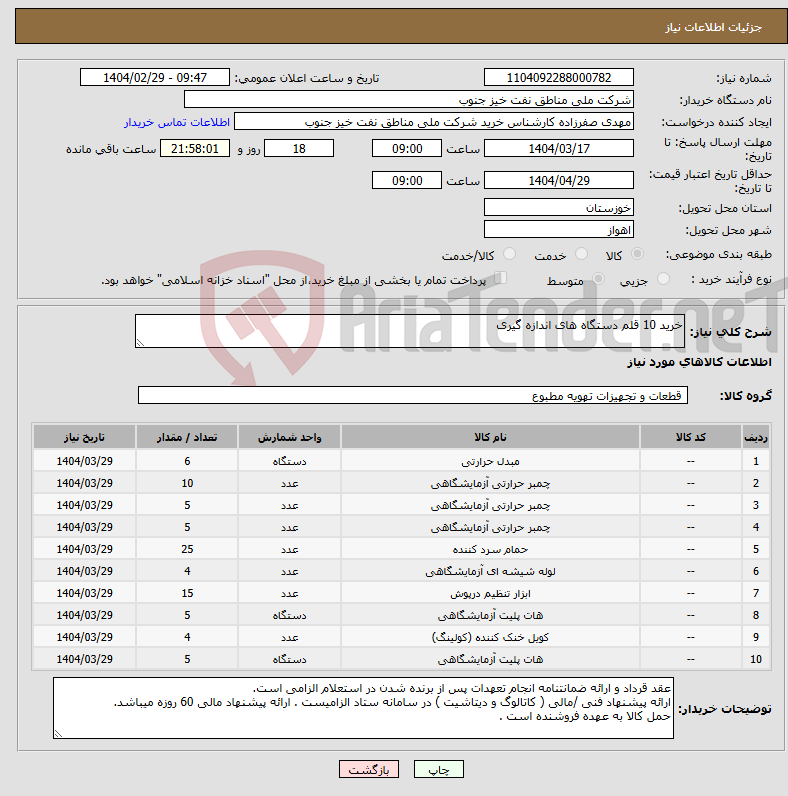Click the need date 1404/03/29 in row 10
Viewport: 788px width, 796px height.
84,659
